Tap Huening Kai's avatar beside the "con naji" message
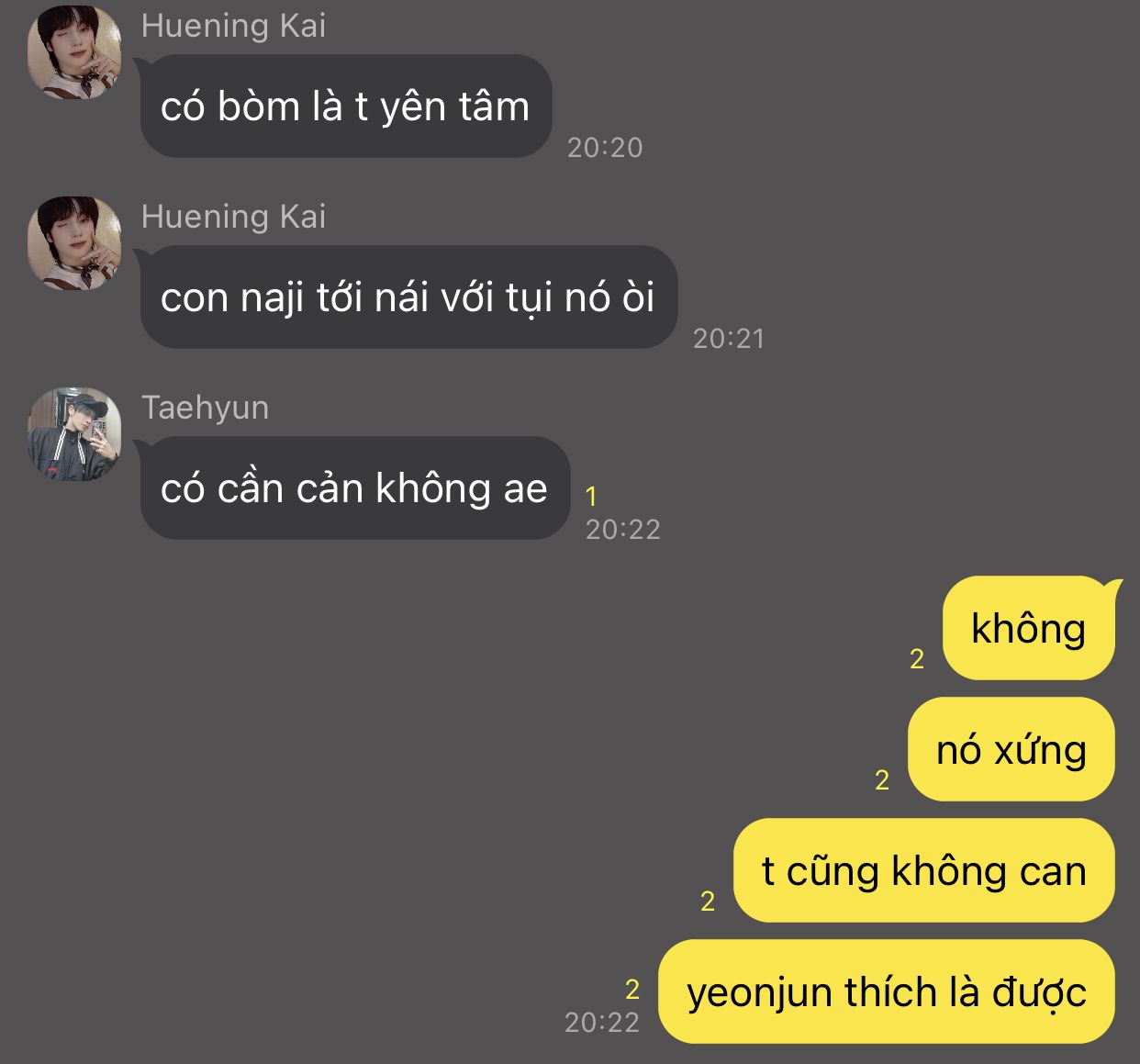The width and height of the screenshot is (1140, 1064). pyautogui.click(x=74, y=243)
